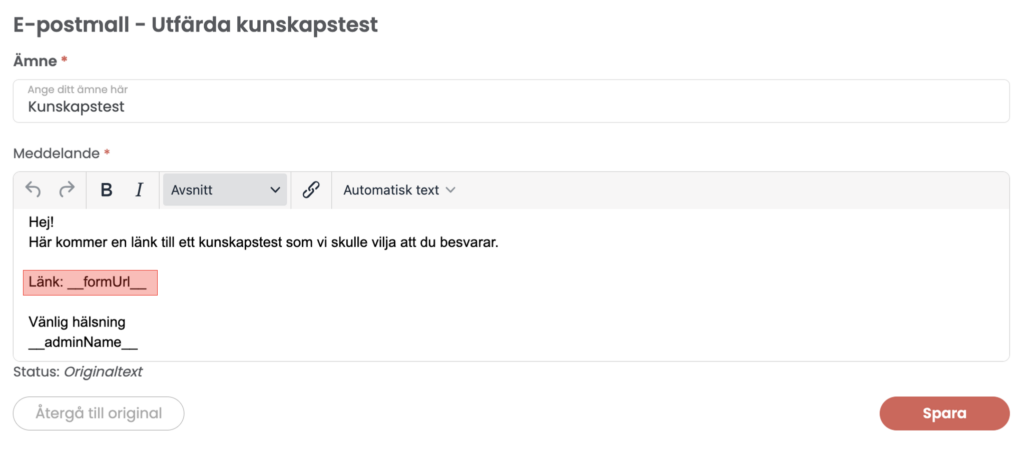Redo the last undone edit
1024x450 pixels.
[67, 190]
